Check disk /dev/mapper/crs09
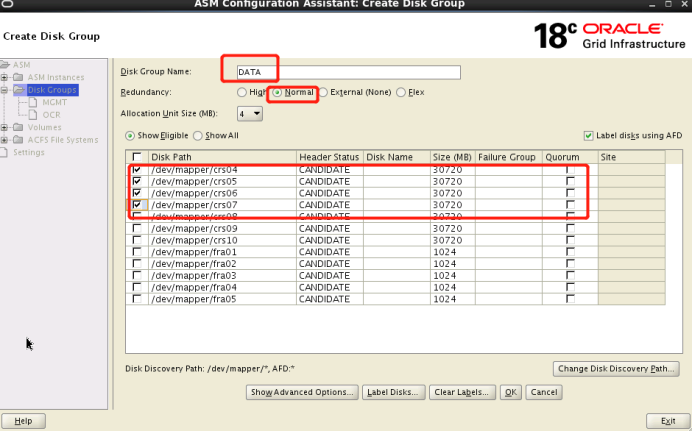The image size is (692, 432). point(137,228)
